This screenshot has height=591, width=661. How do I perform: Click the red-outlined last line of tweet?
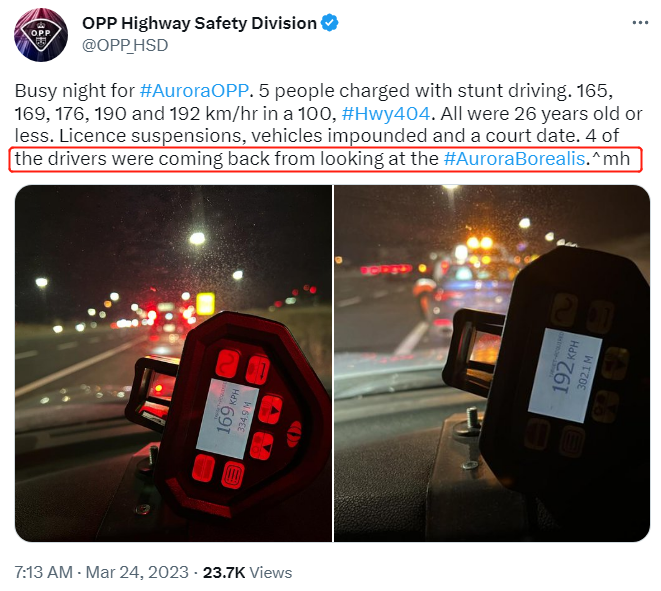325,159
